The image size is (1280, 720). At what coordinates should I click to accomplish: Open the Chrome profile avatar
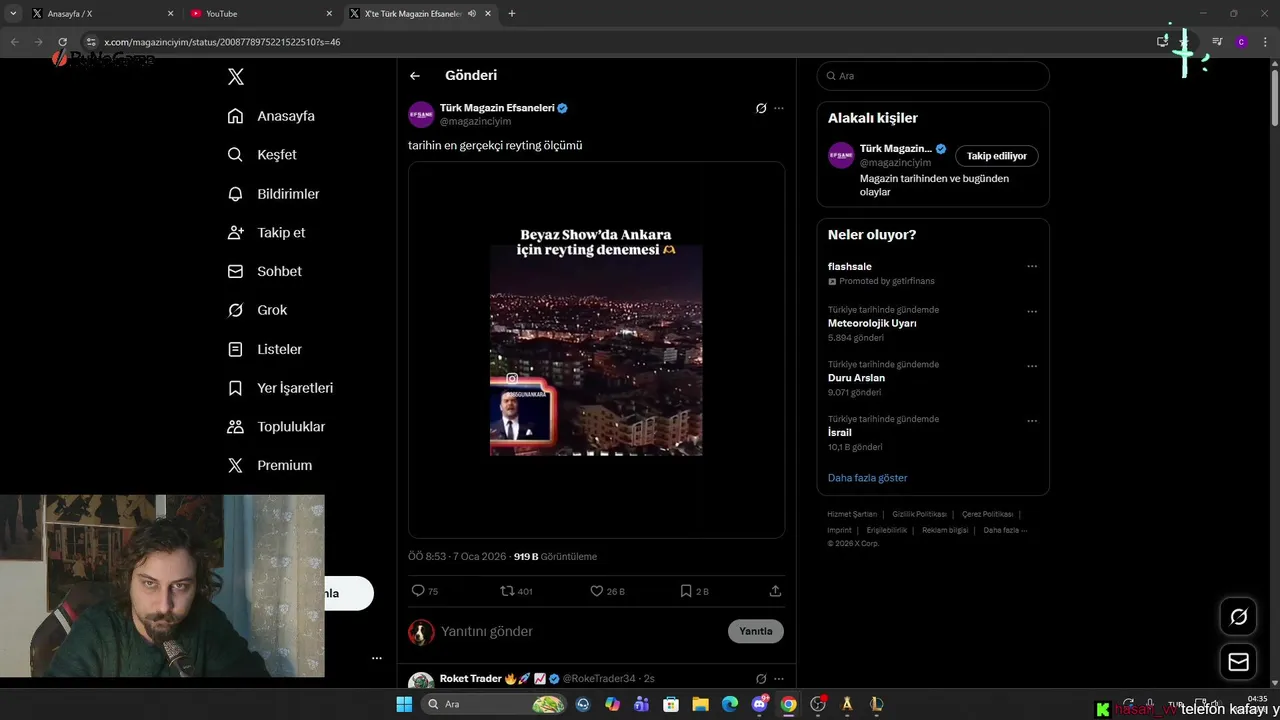(x=1241, y=42)
